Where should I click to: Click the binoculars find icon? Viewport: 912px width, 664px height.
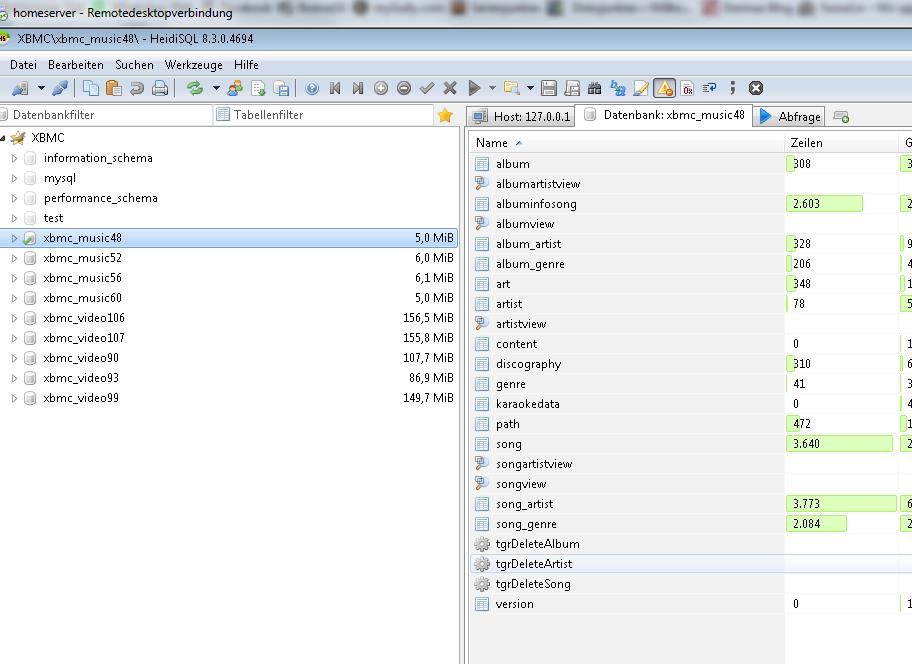pos(594,88)
